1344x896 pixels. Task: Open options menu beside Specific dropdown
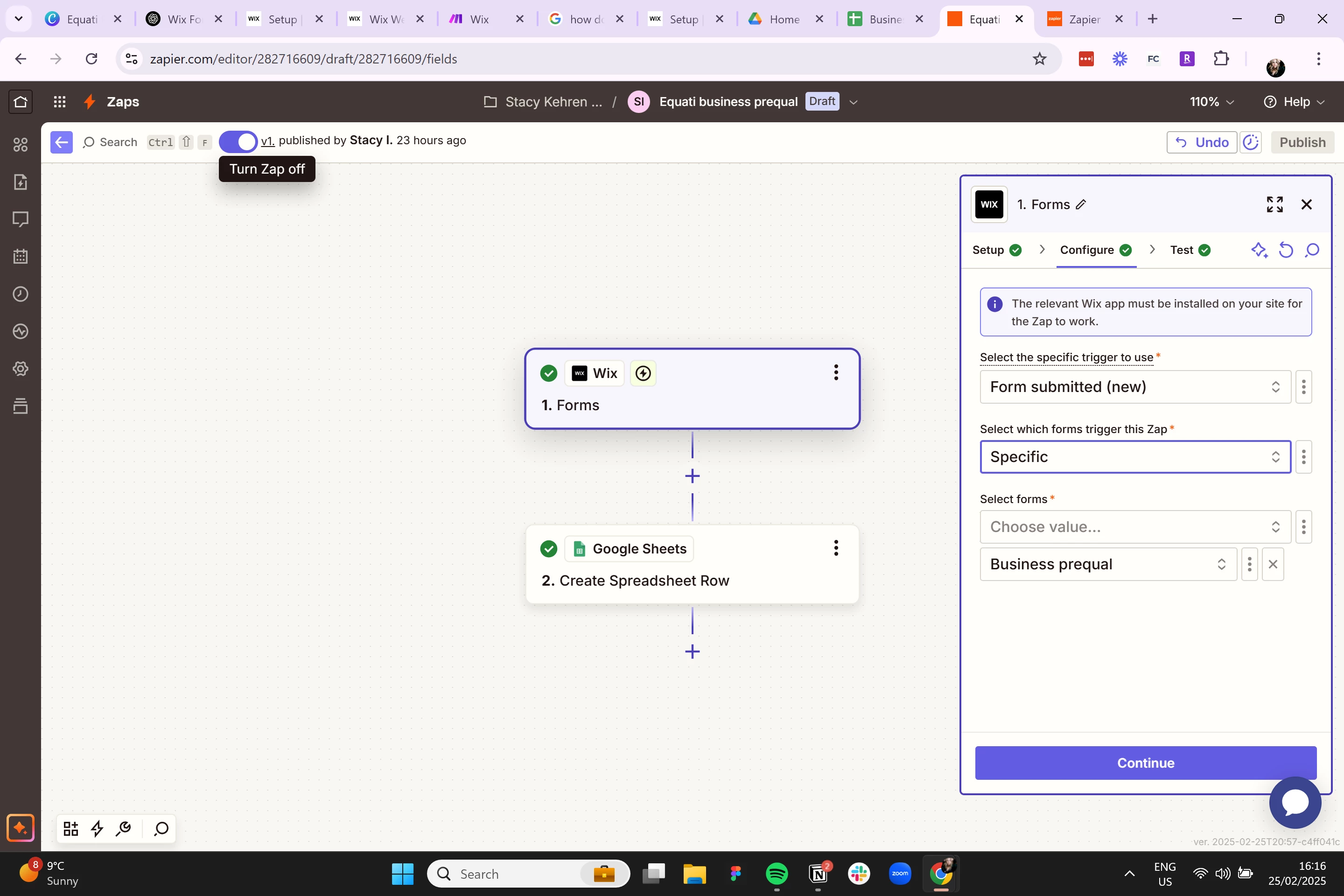[x=1303, y=456]
